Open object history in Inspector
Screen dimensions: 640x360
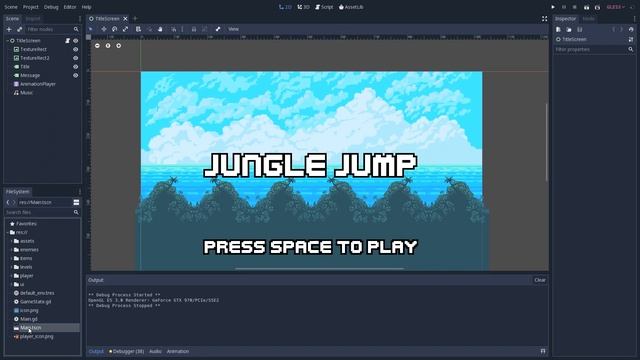point(631,29)
